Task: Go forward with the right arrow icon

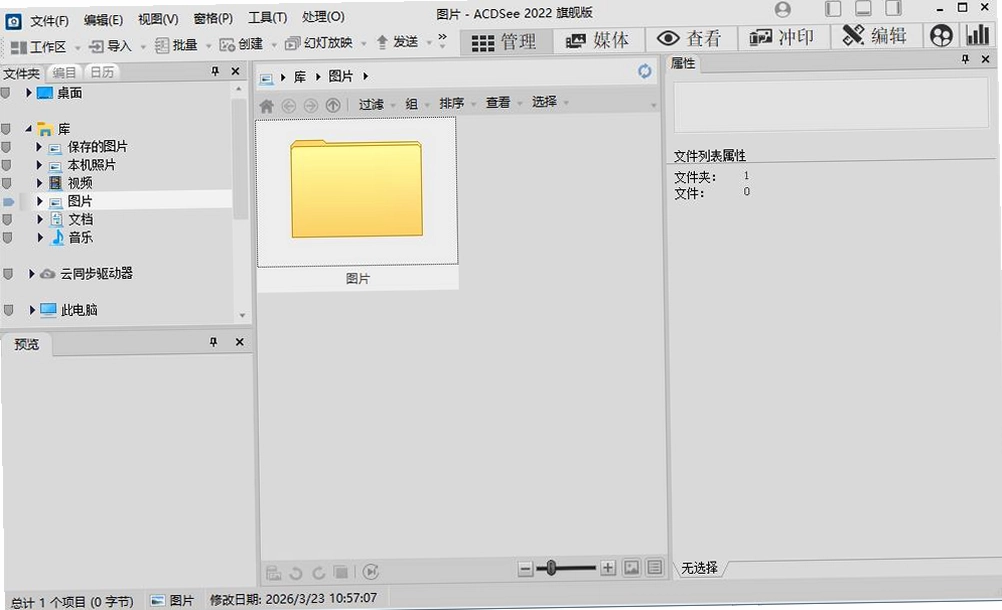Action: [x=311, y=105]
